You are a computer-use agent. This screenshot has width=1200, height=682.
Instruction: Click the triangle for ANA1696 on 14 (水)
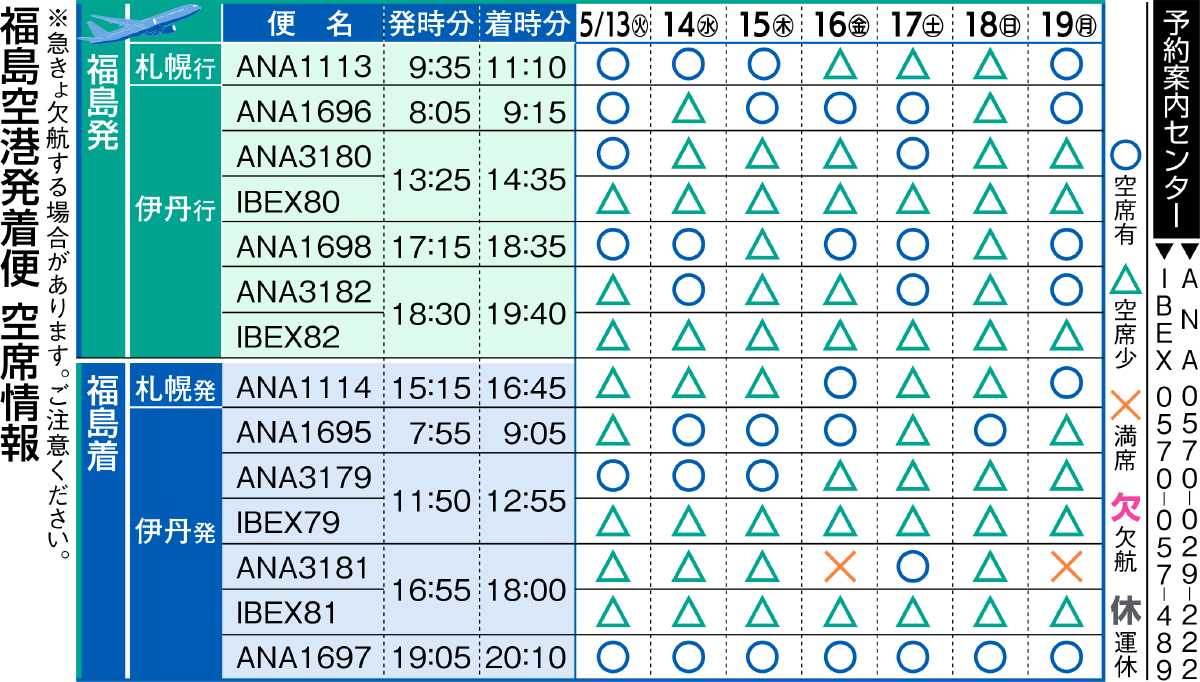pos(689,107)
